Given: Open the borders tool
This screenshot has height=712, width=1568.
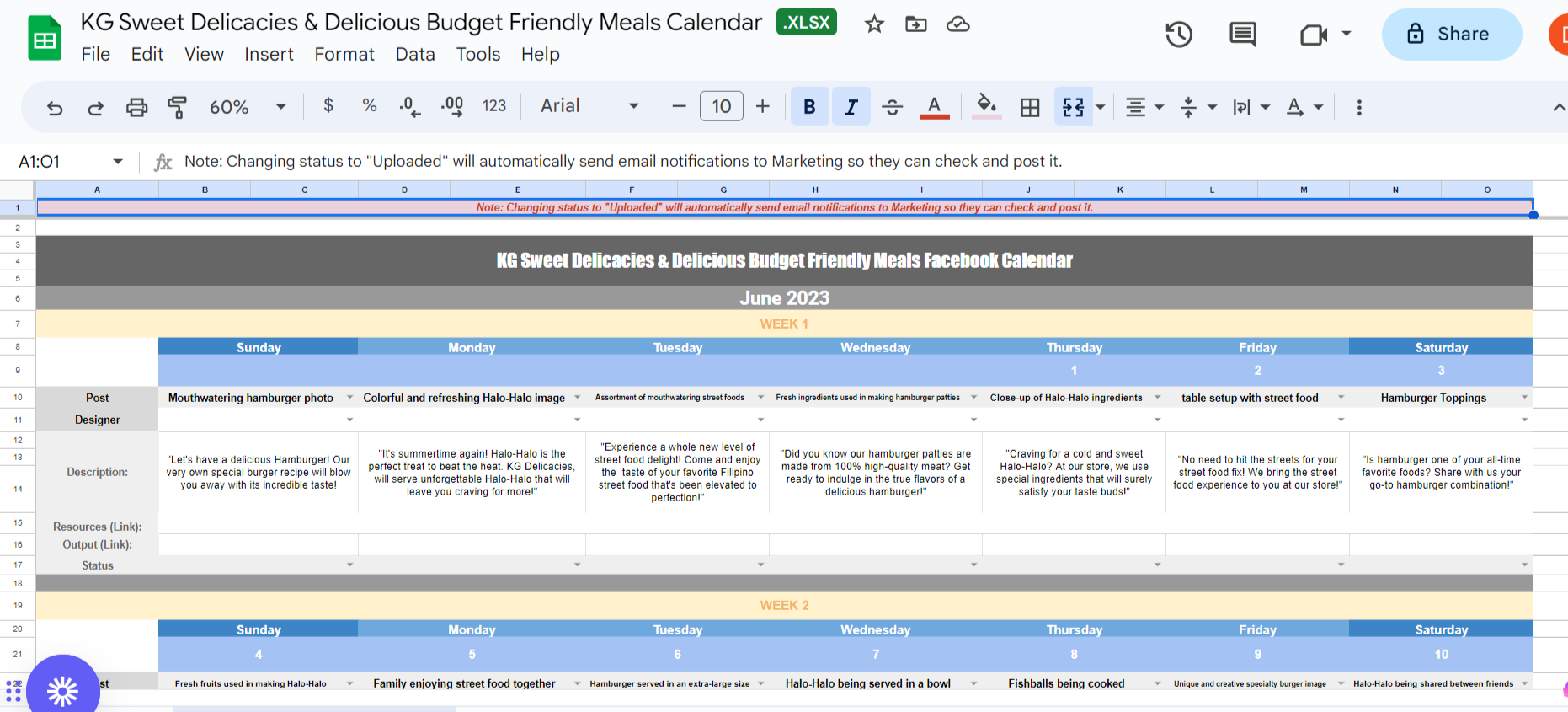Looking at the screenshot, I should click(1030, 107).
